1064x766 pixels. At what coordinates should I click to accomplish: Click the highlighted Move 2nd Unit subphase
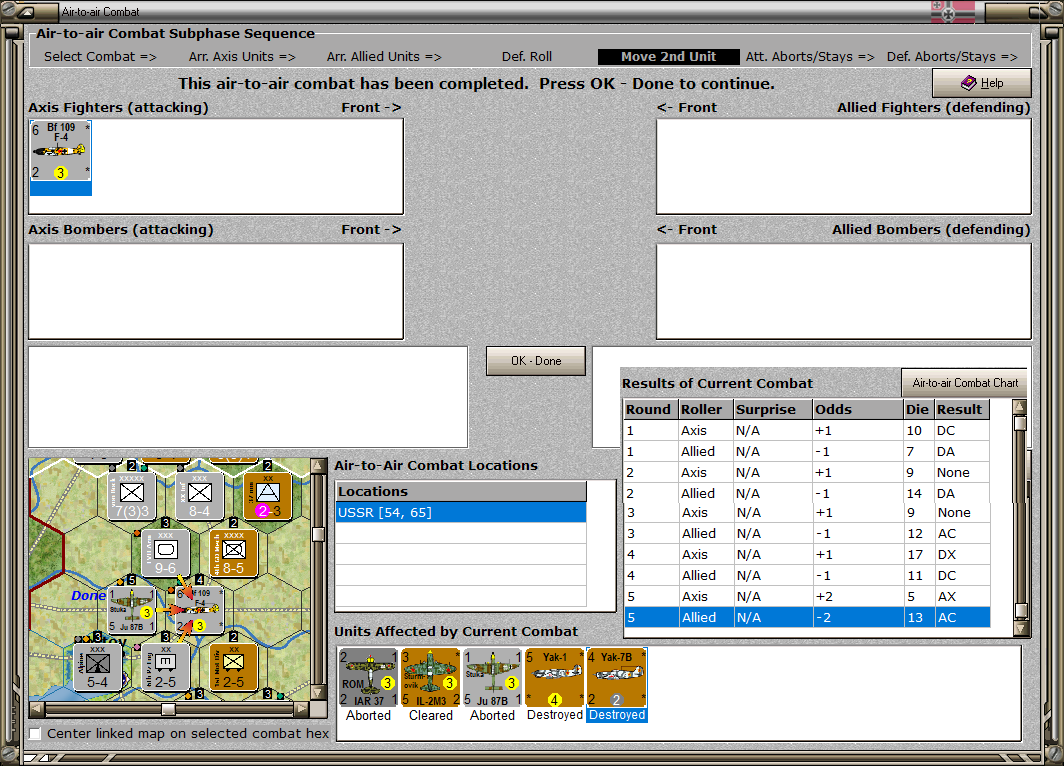(x=668, y=57)
